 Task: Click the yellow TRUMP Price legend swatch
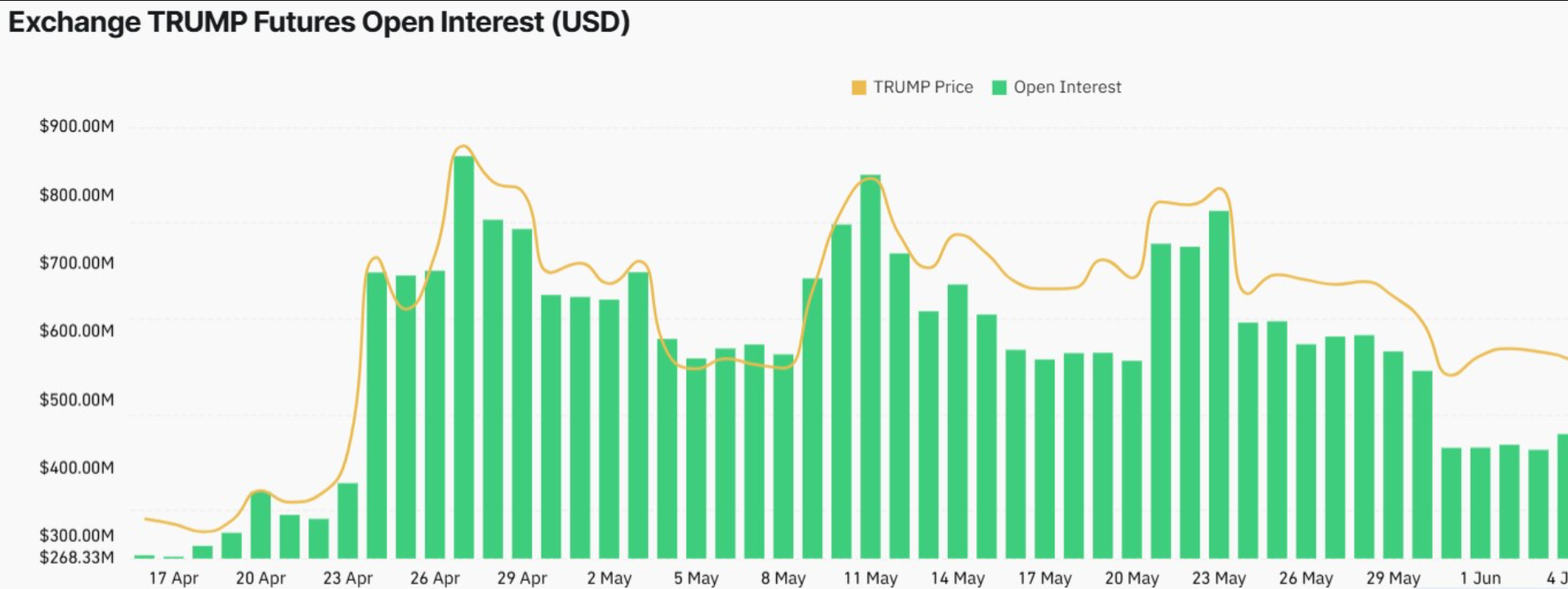click(x=858, y=87)
